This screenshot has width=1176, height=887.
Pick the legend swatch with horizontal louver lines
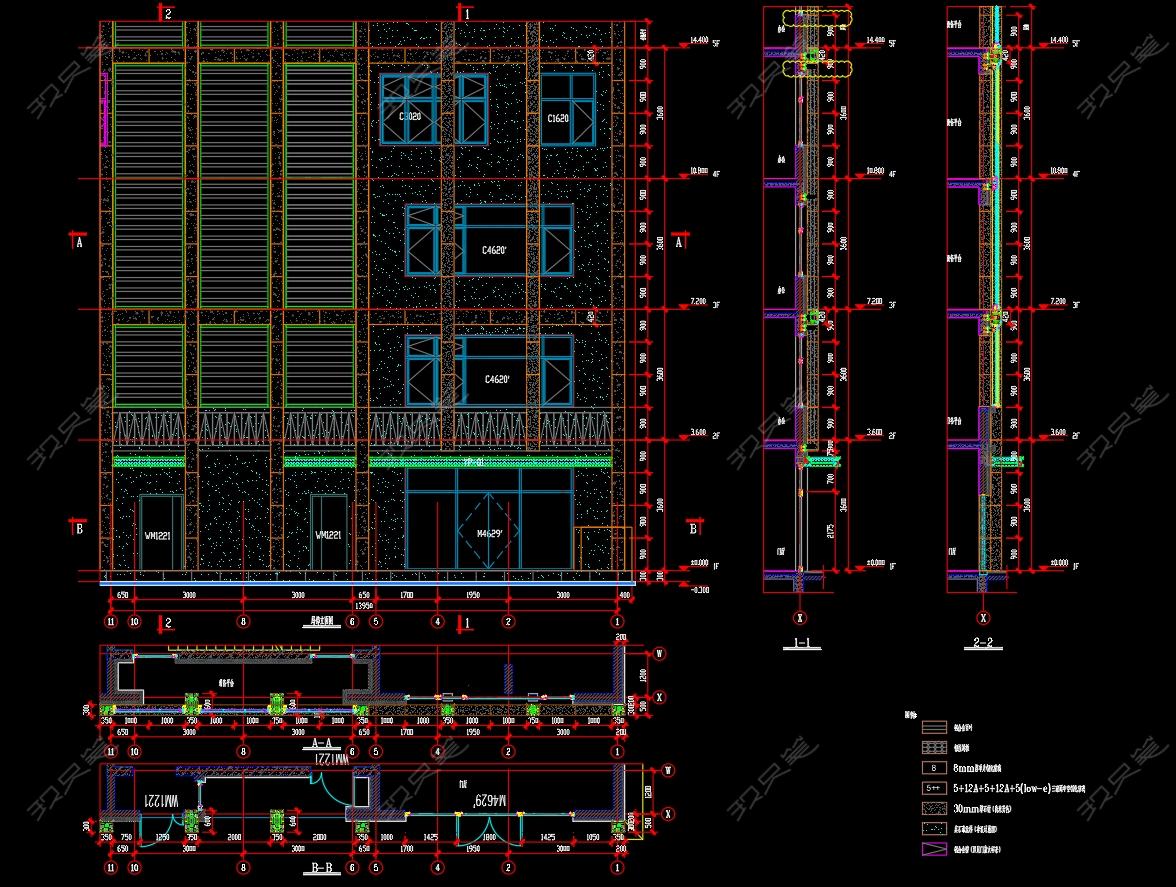tap(934, 727)
